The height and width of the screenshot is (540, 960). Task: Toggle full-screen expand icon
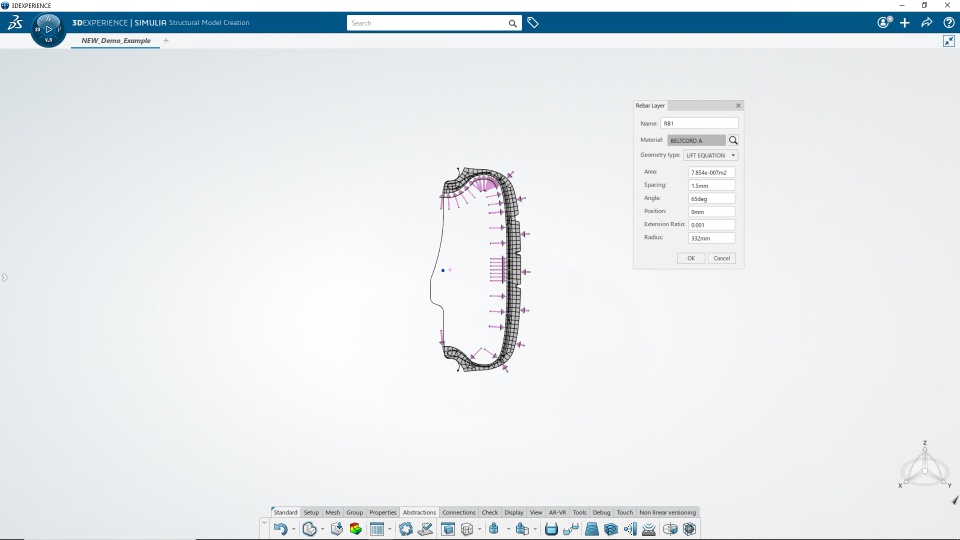(948, 41)
